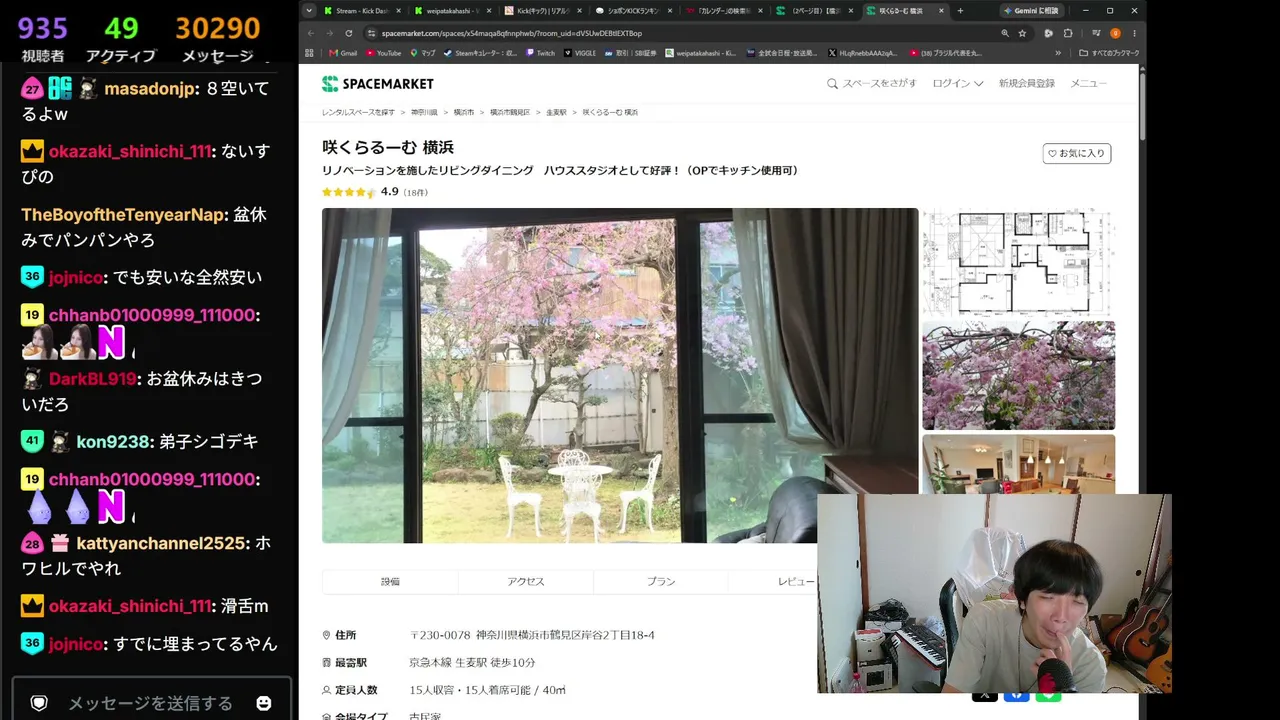The height and width of the screenshot is (720, 1280).
Task: Switch to the アクセス tab
Action: [x=526, y=581]
